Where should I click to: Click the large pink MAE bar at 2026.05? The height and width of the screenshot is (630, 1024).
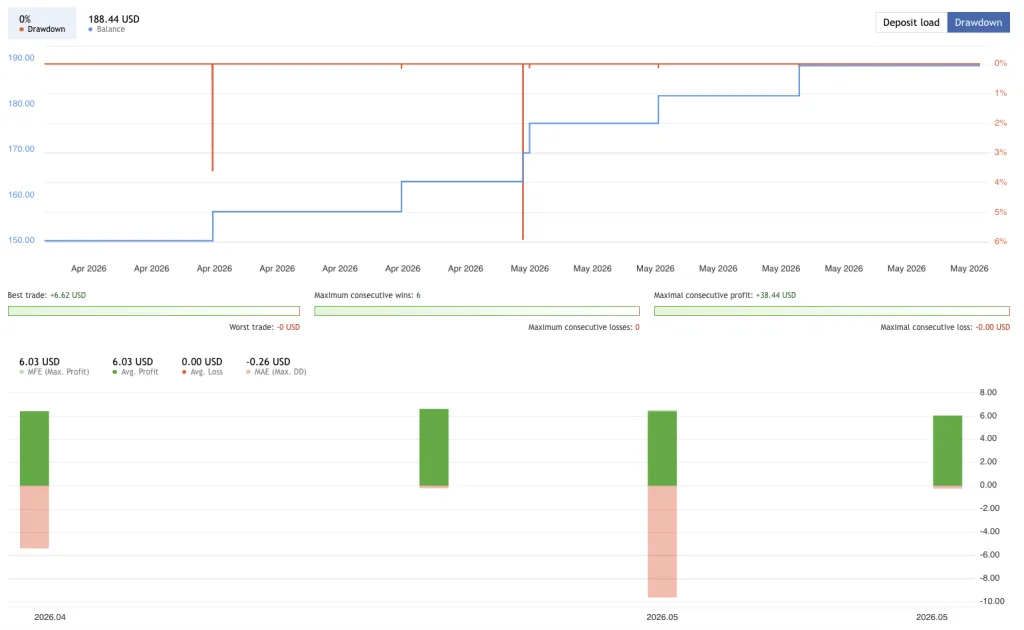pos(662,541)
